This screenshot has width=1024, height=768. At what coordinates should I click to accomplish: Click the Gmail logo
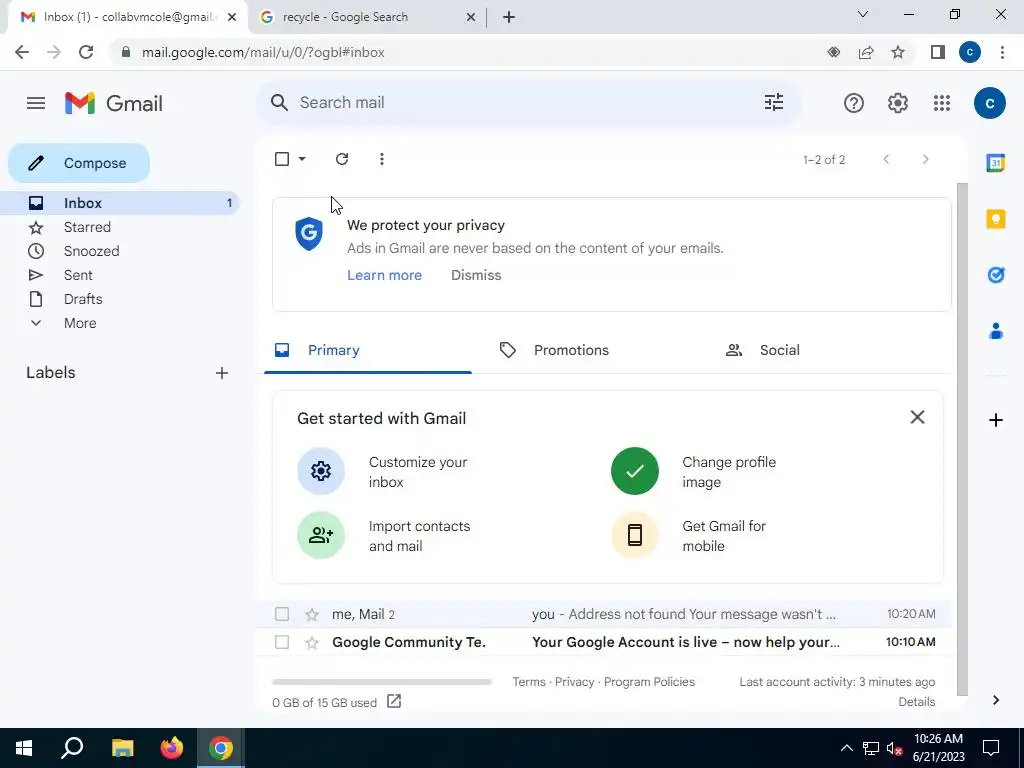(114, 103)
